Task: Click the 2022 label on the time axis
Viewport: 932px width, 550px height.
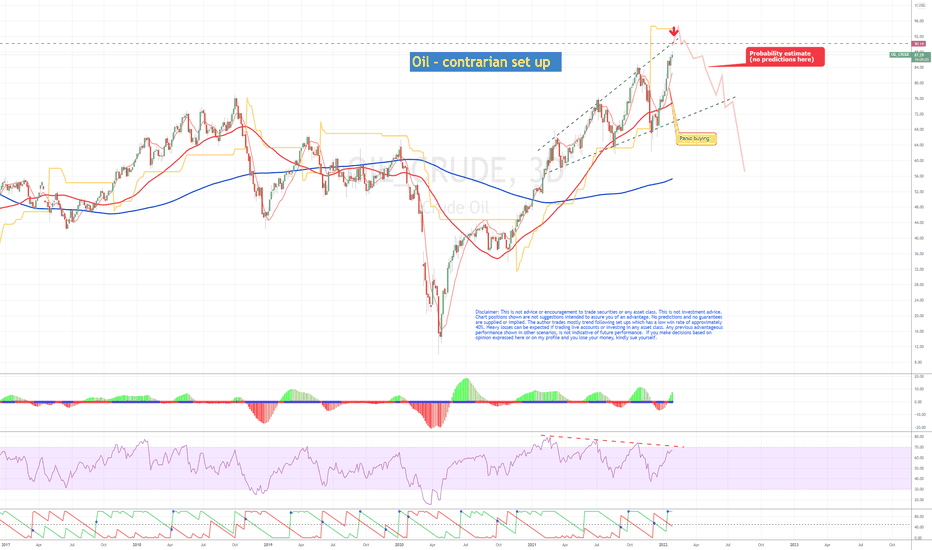Action: (x=663, y=544)
